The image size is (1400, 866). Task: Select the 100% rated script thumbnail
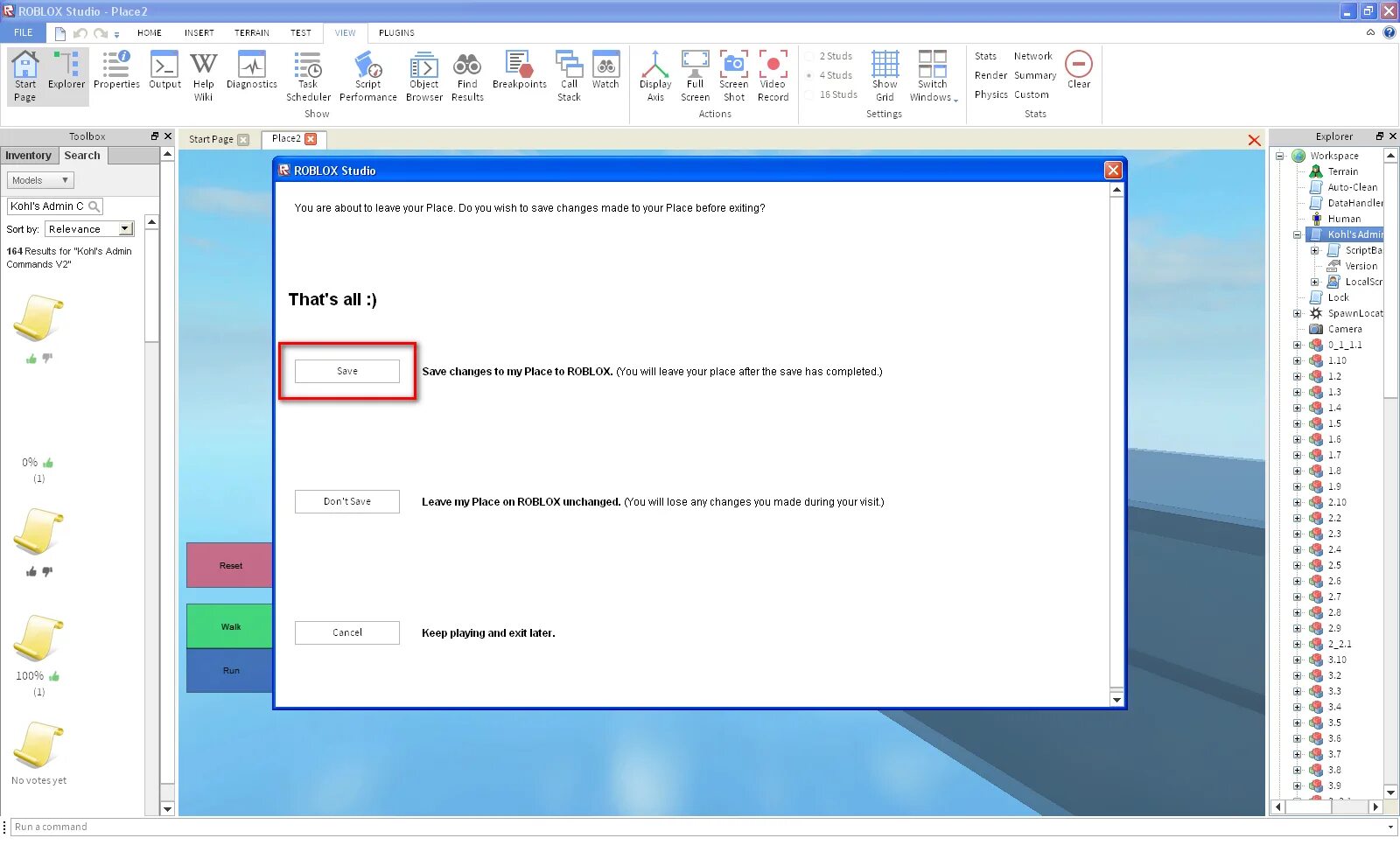pos(38,638)
